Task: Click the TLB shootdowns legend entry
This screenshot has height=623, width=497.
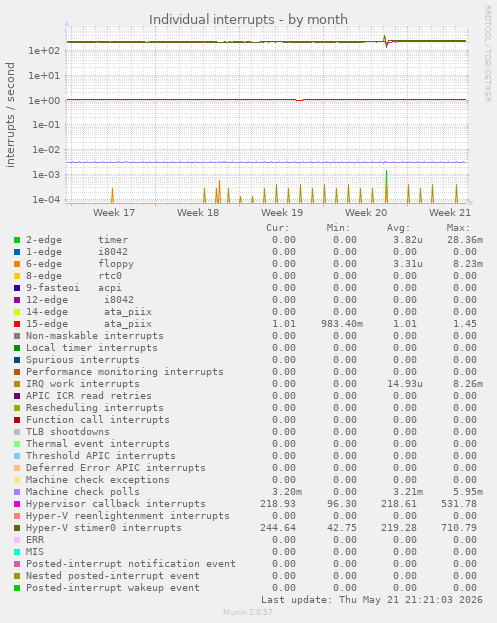Action: coord(68,432)
